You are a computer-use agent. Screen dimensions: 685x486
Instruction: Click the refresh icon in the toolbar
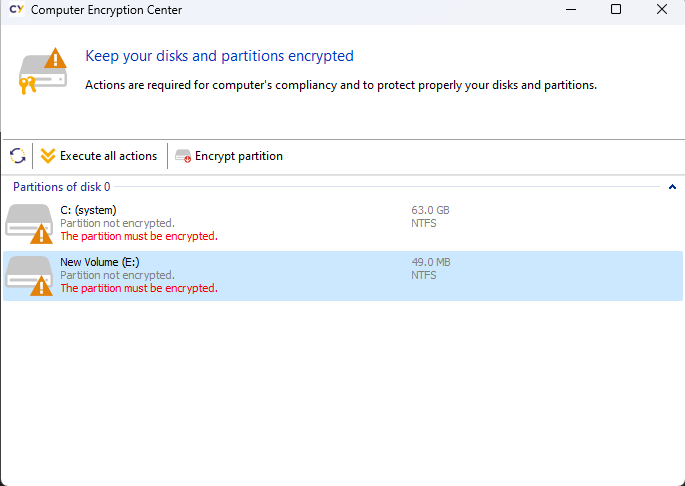click(17, 156)
